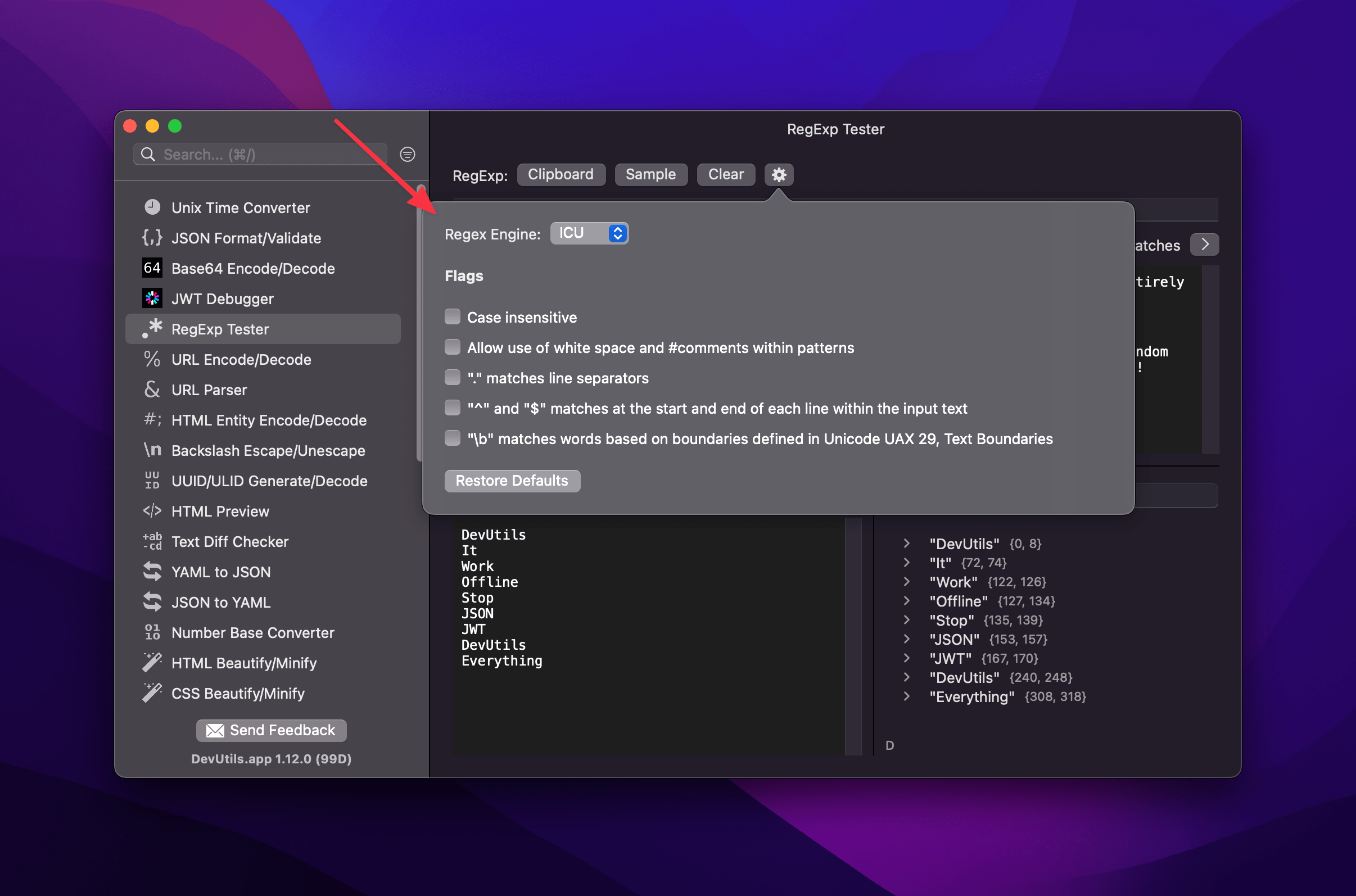Click the URL Encode/Decode tool icon
The width and height of the screenshot is (1356, 896).
[152, 358]
